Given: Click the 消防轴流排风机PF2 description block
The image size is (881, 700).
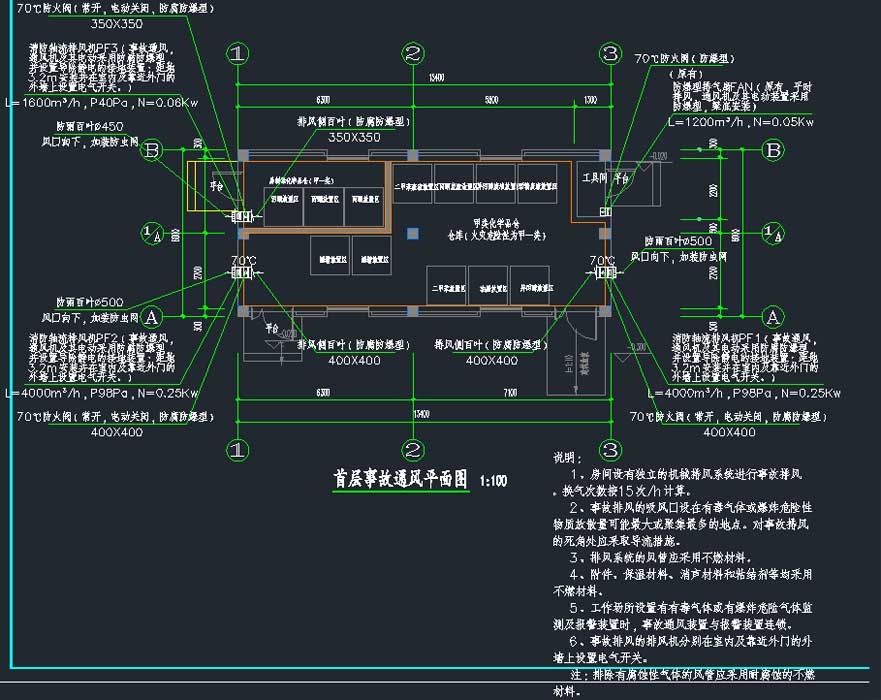Looking at the screenshot, I should pos(102,358).
